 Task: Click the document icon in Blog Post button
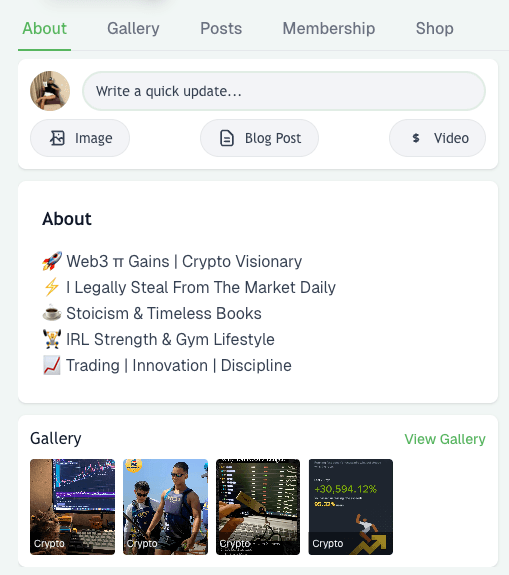[227, 138]
